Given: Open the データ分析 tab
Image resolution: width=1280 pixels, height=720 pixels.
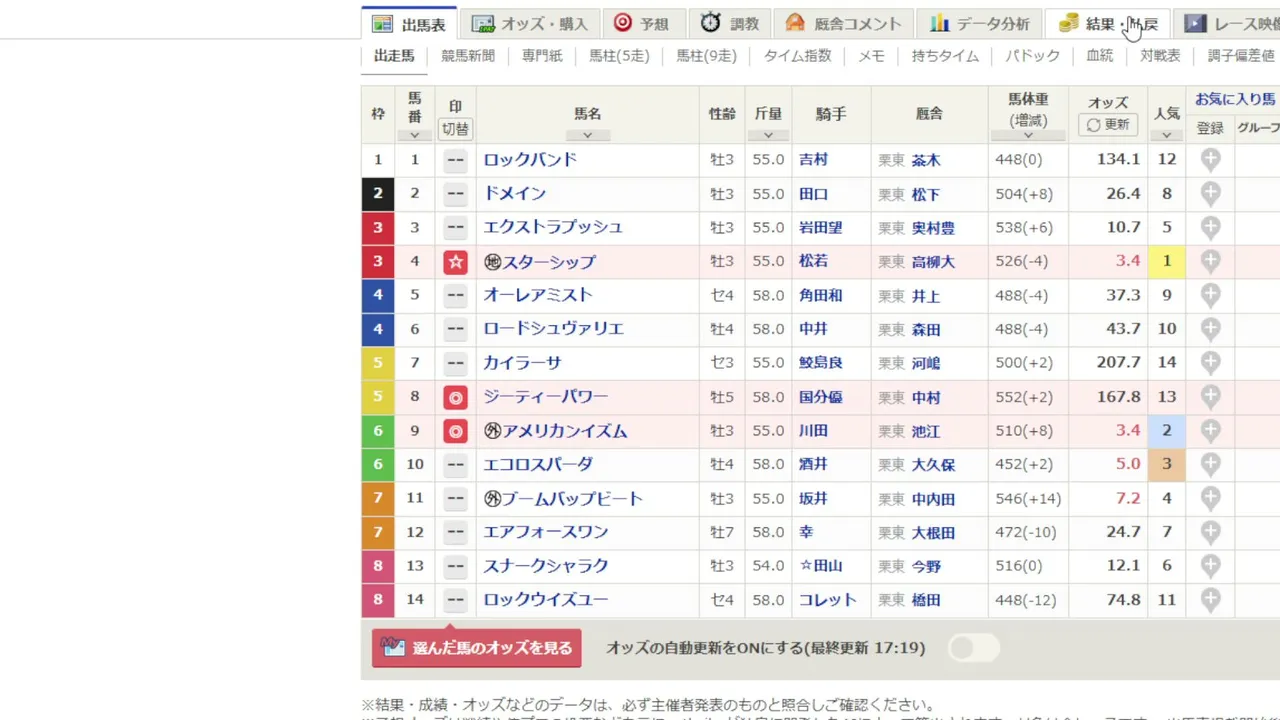Looking at the screenshot, I should 978,24.
